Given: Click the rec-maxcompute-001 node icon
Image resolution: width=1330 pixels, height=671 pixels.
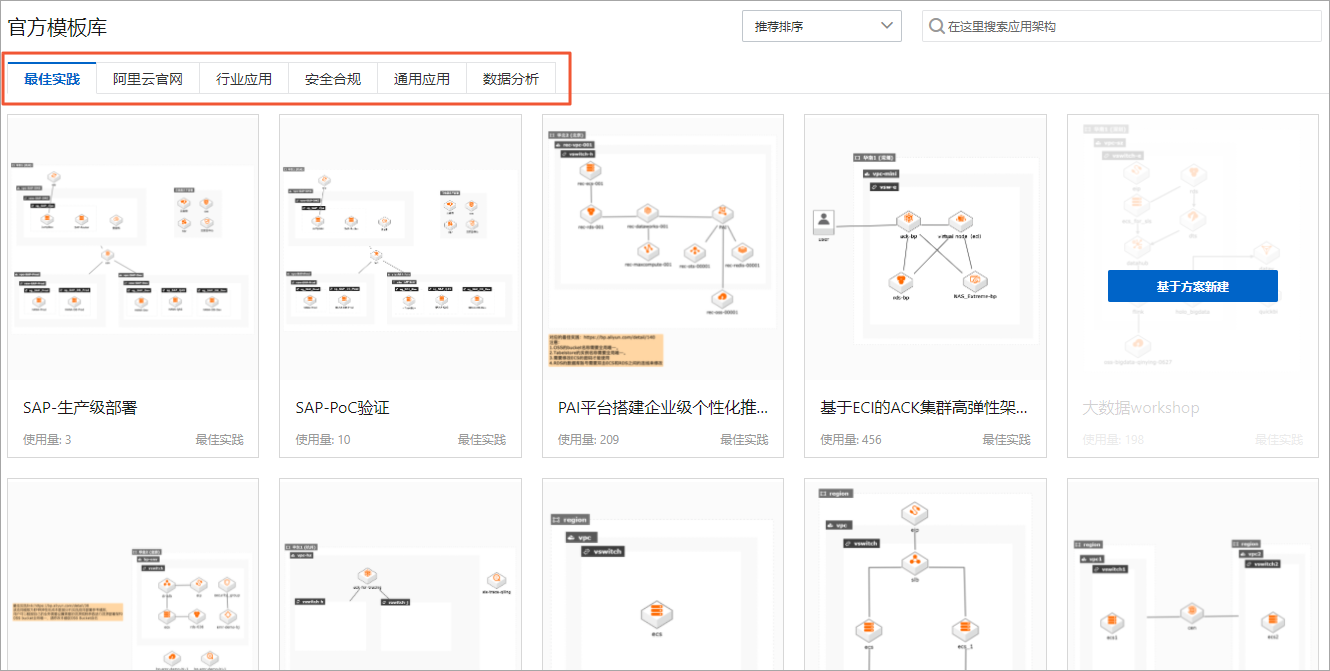Looking at the screenshot, I should click(x=648, y=250).
